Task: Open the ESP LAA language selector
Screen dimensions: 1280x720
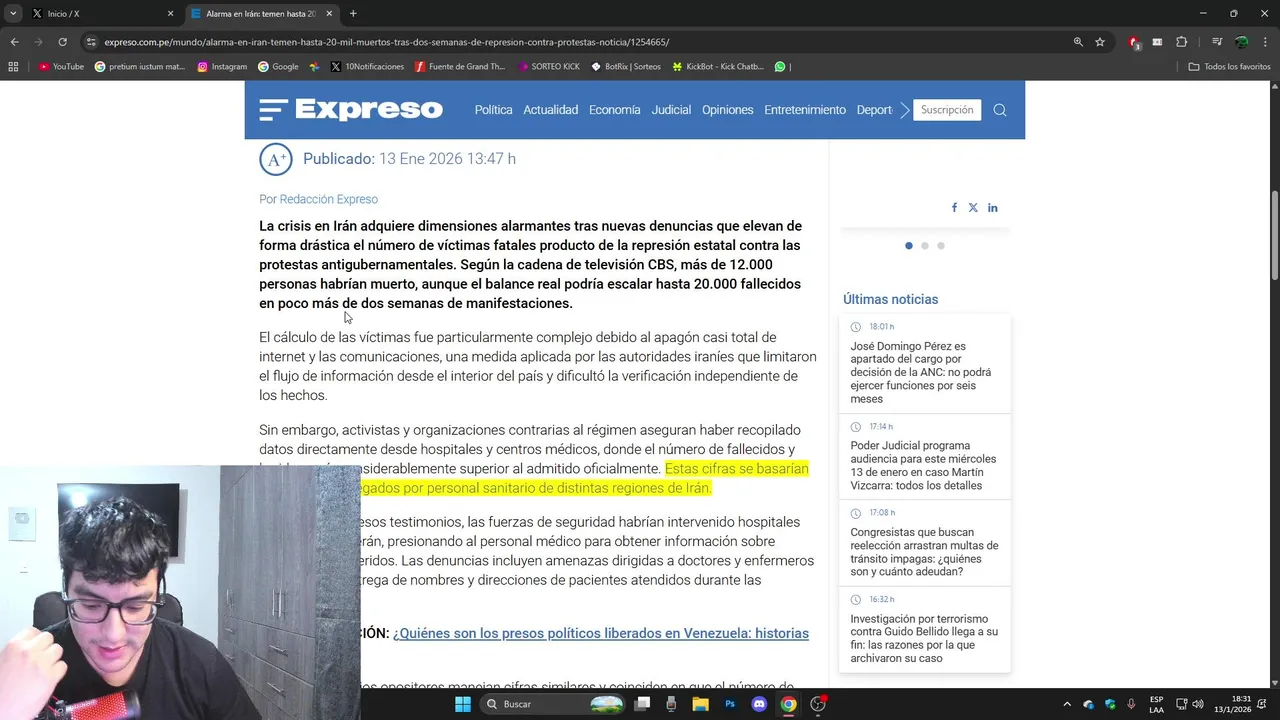Action: [x=1156, y=704]
